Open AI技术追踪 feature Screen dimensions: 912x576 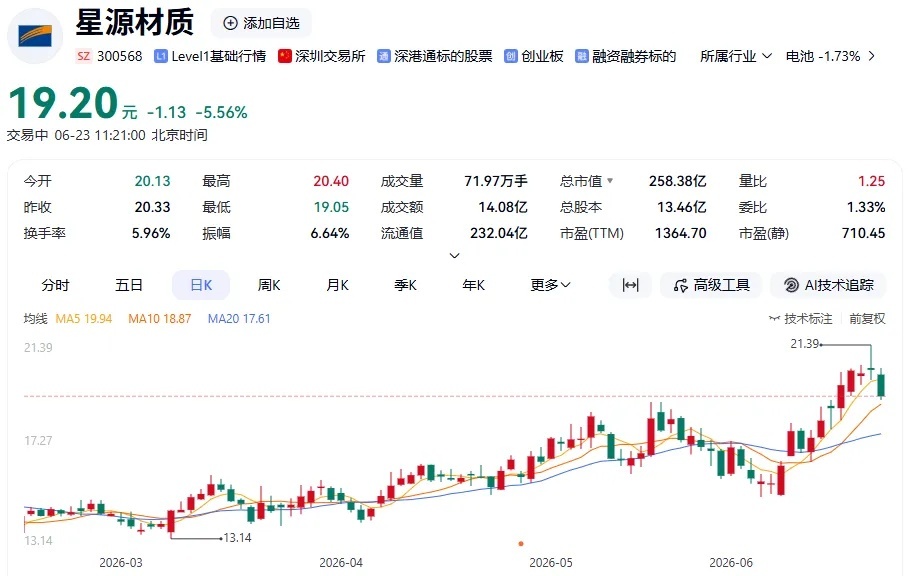coord(828,285)
